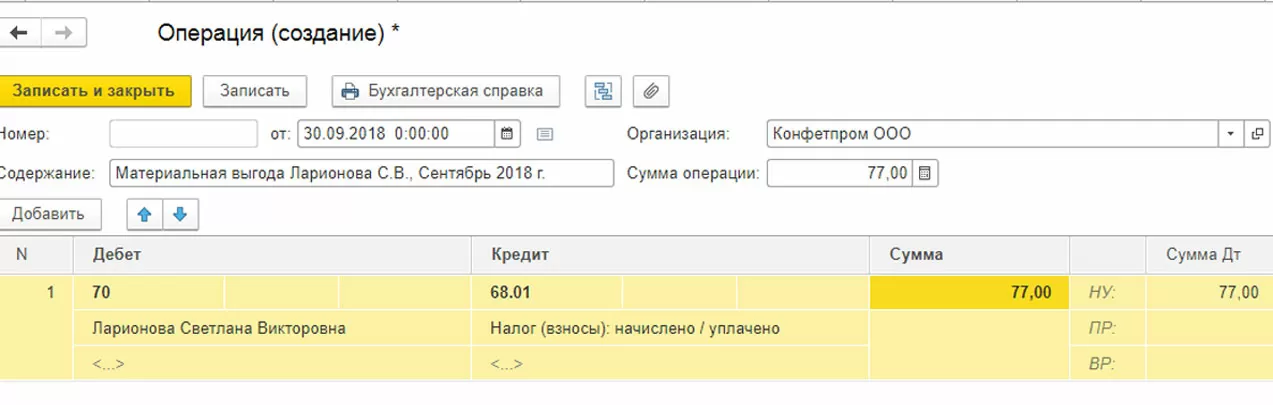Image resolution: width=1273 pixels, height=405 pixels.
Task: Focus the Номер input field
Action: (183, 133)
